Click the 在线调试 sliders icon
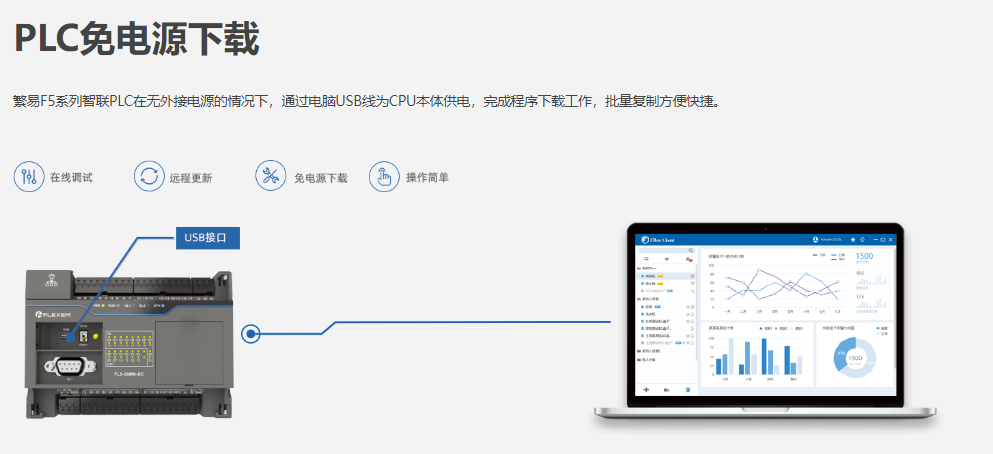The image size is (993, 454). coord(28,177)
